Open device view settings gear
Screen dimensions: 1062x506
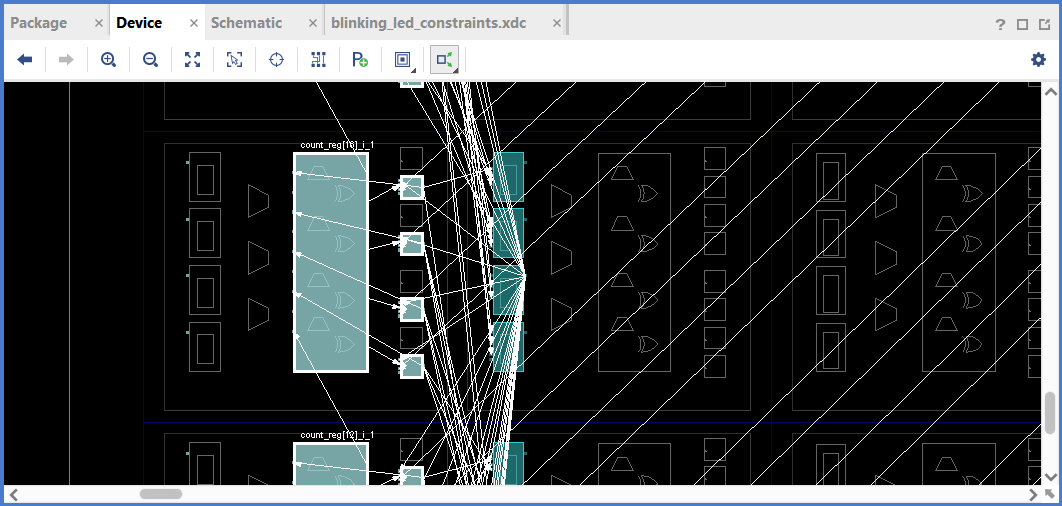click(x=1038, y=60)
